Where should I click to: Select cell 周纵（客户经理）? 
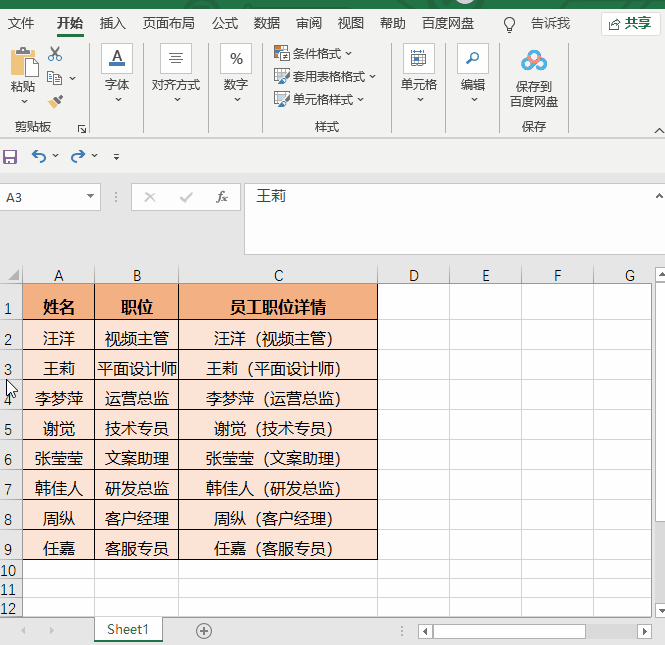tap(278, 515)
